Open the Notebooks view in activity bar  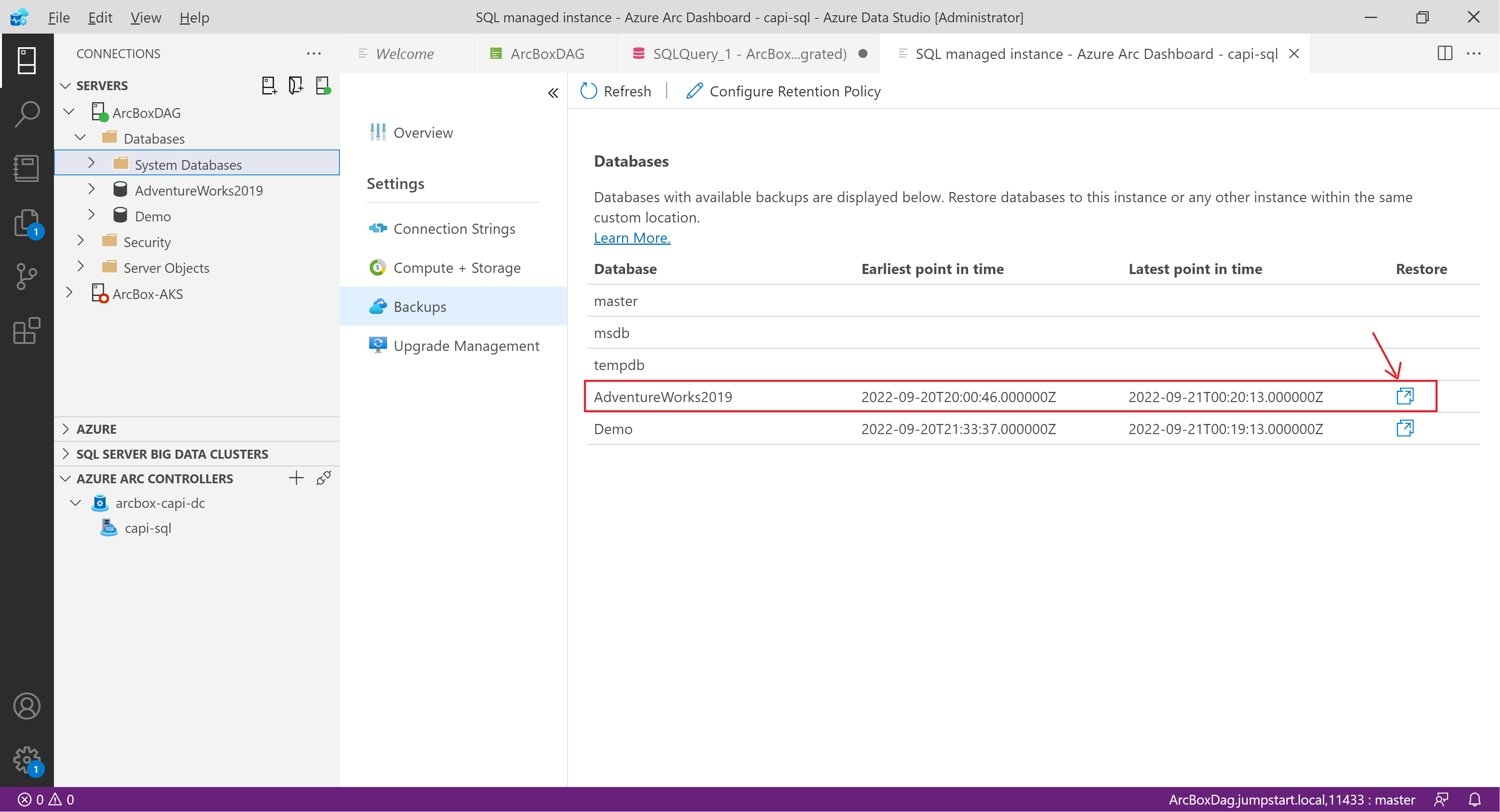click(27, 168)
